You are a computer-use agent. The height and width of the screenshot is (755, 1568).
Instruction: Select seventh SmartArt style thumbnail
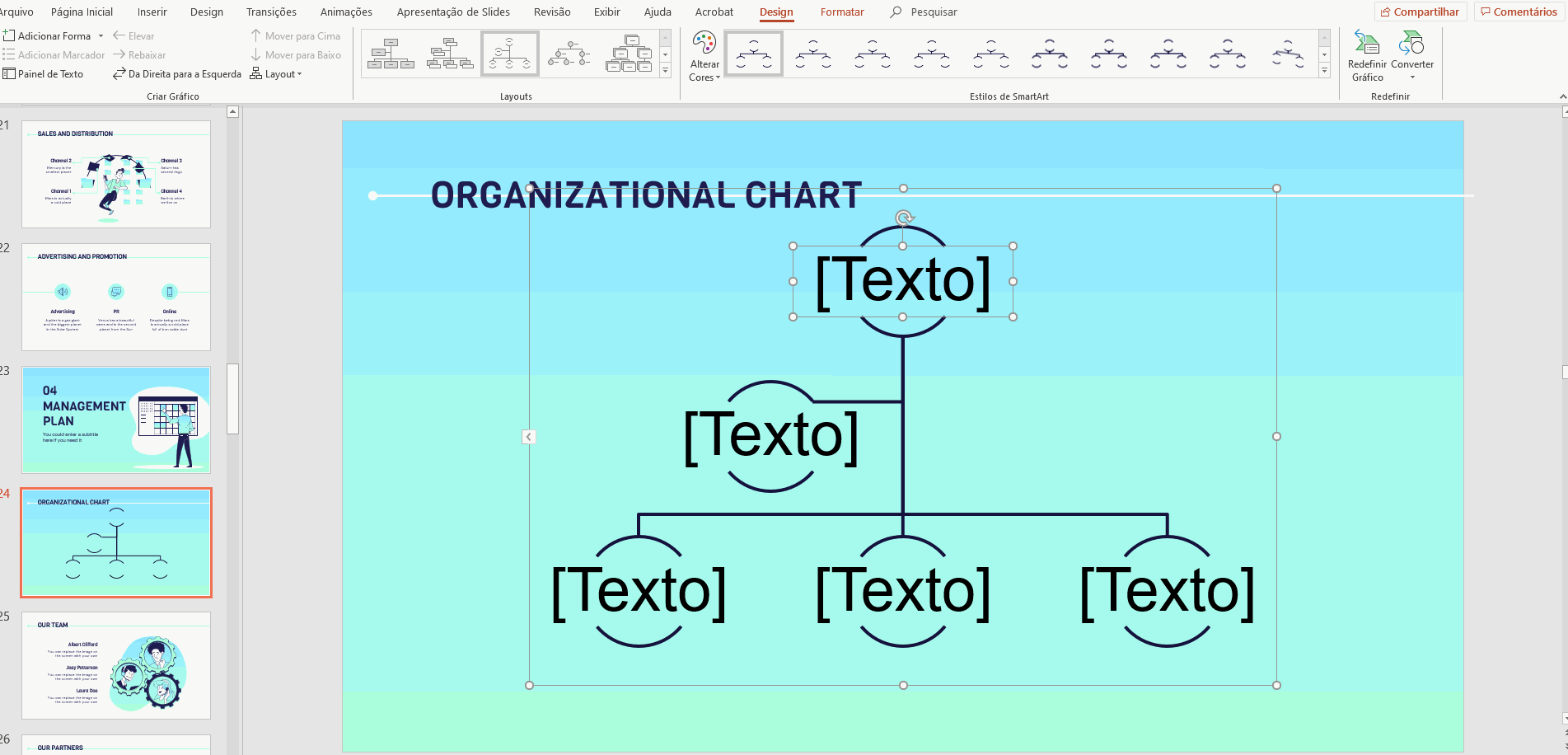pos(1109,54)
